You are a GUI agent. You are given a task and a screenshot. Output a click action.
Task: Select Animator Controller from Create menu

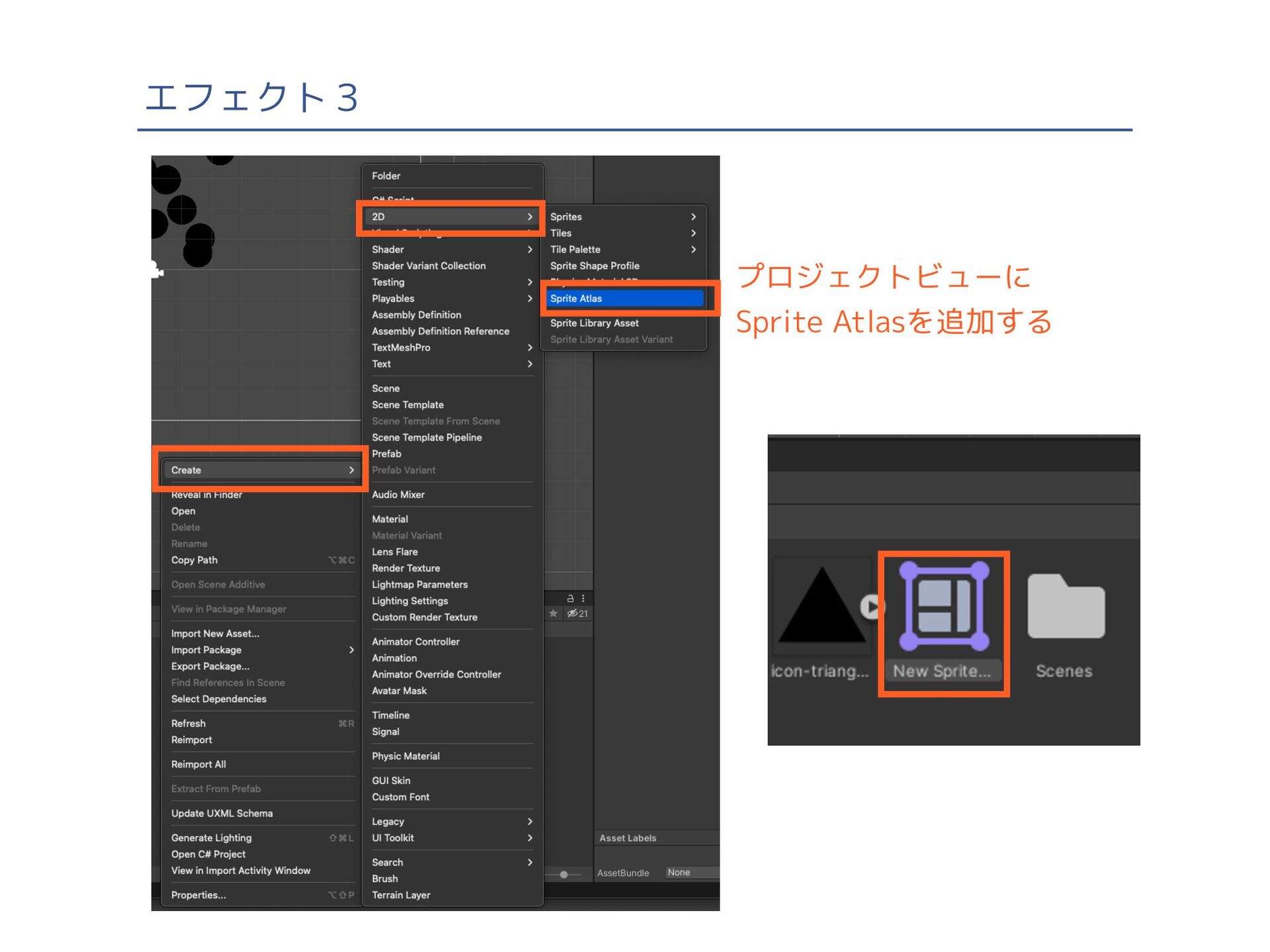415,642
